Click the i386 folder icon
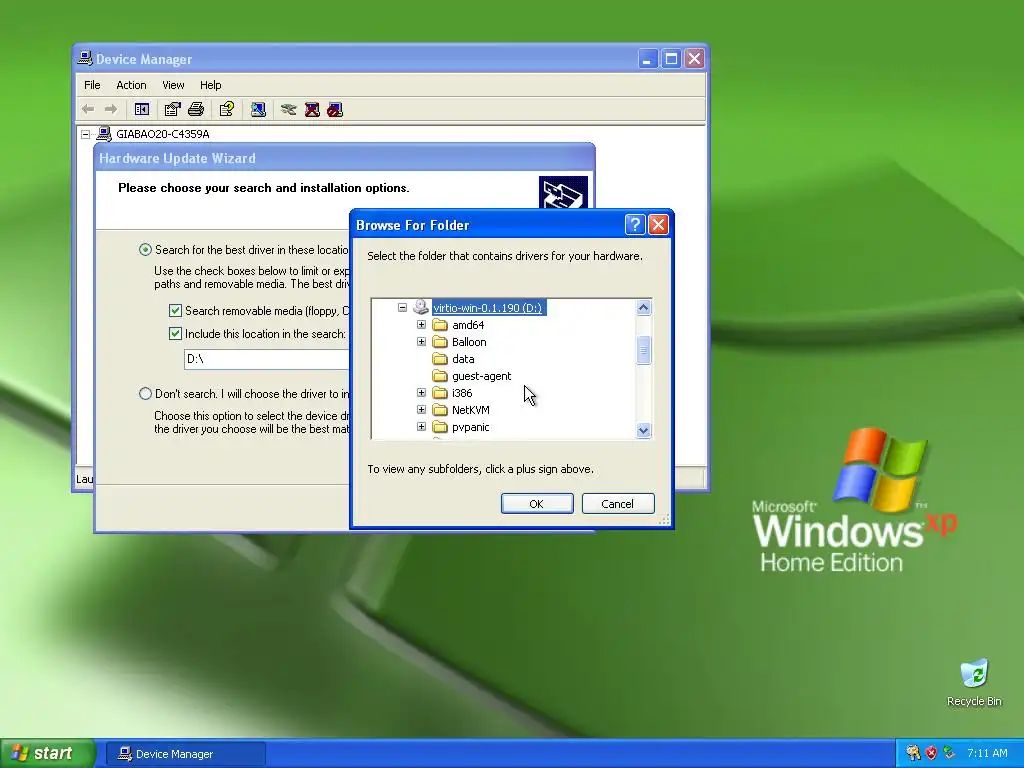Image resolution: width=1024 pixels, height=768 pixels. click(440, 393)
